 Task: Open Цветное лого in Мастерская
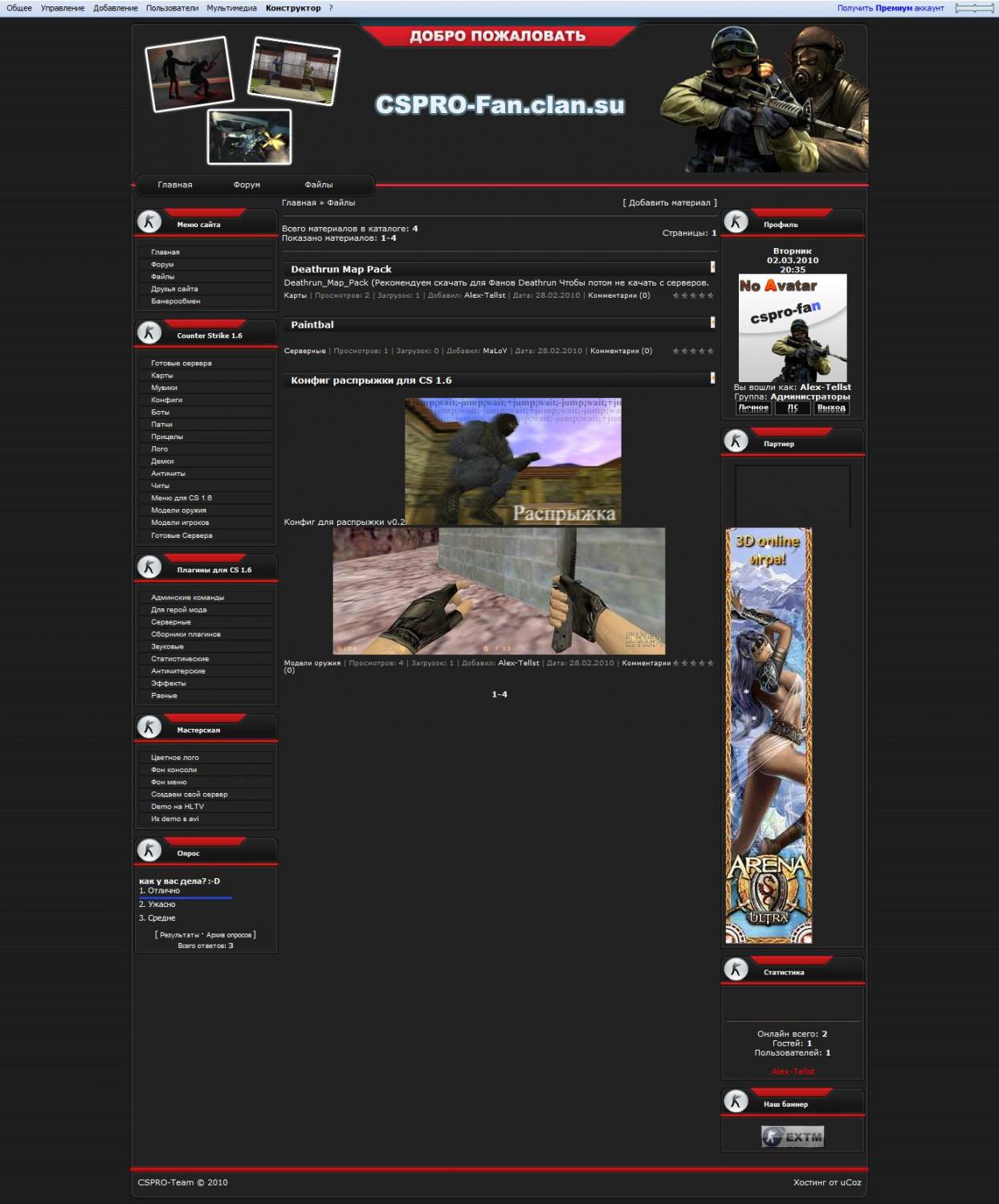pos(175,758)
